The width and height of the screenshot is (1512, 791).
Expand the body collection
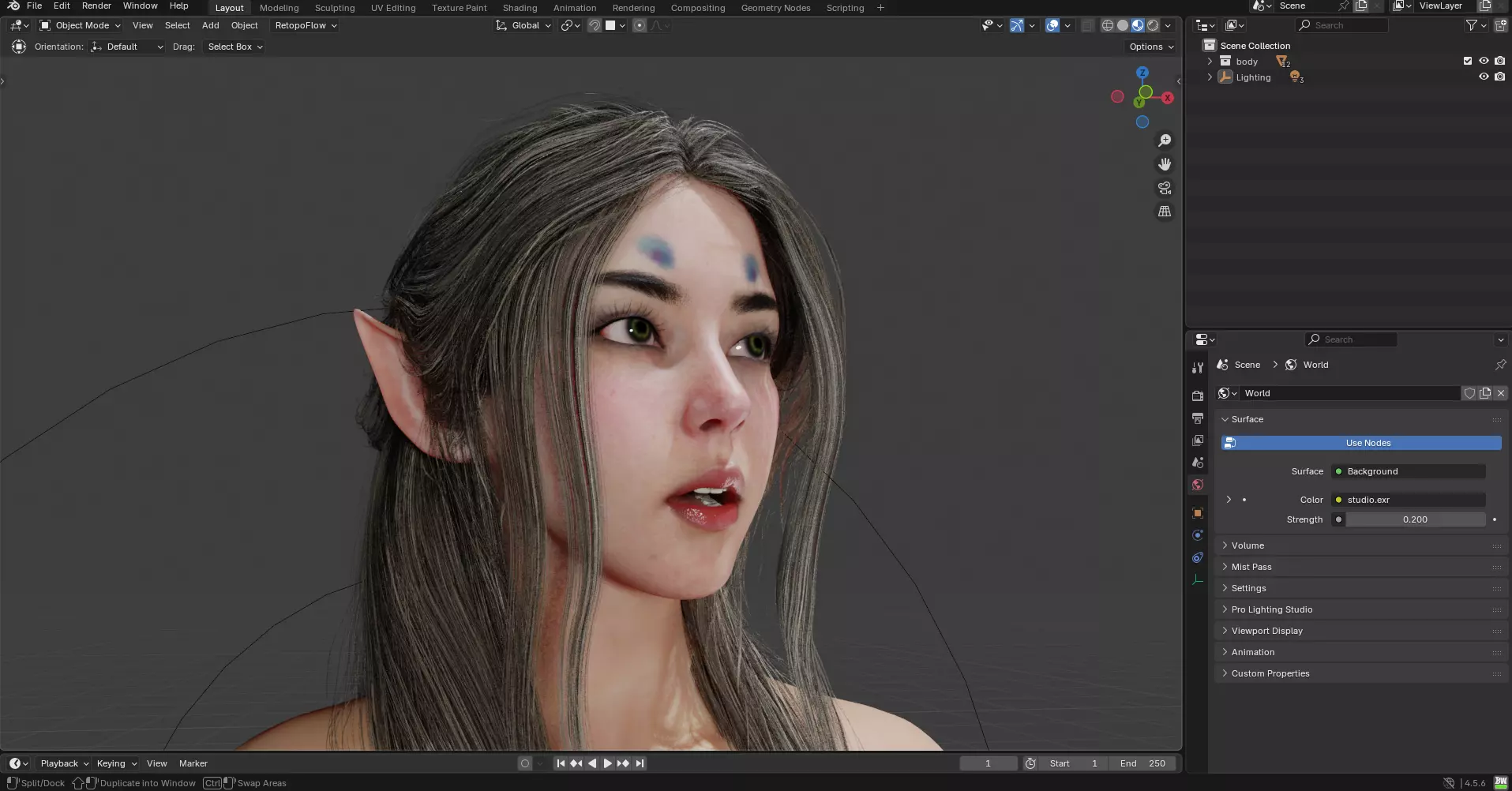pos(1210,61)
